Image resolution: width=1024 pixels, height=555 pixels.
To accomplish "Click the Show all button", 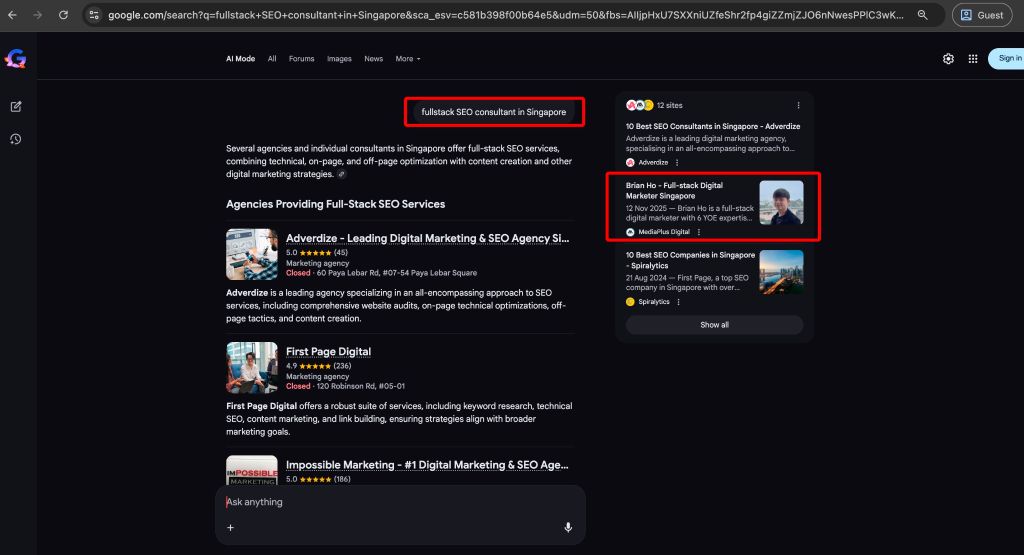I will click(x=714, y=325).
